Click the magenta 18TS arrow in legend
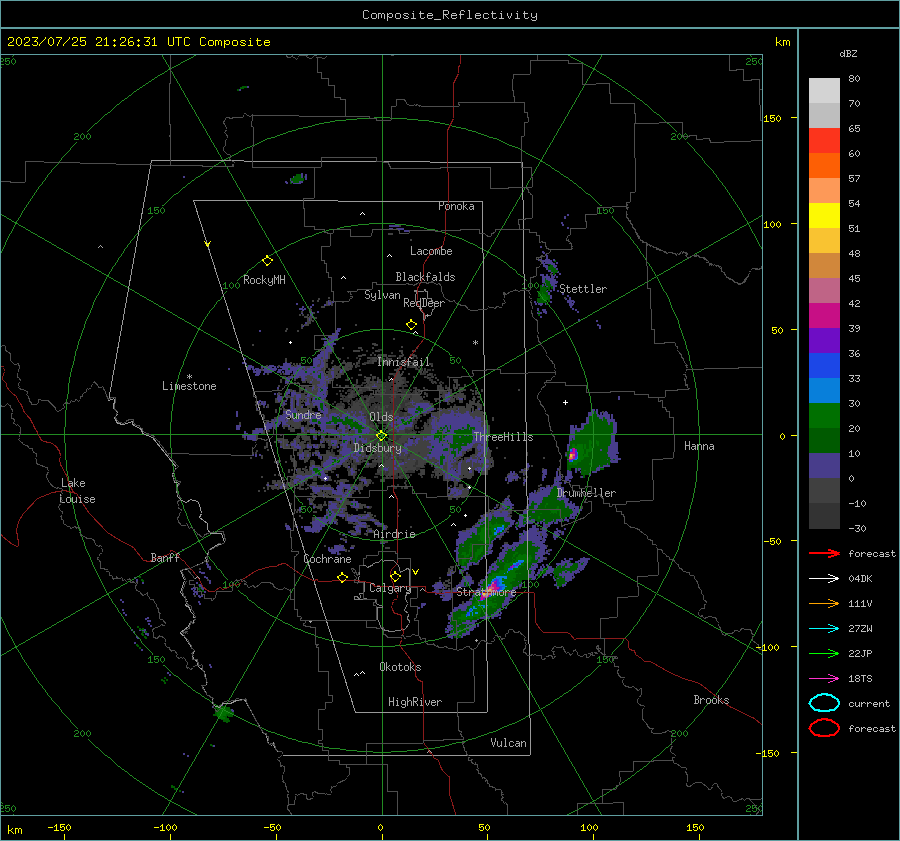The height and width of the screenshot is (841, 900). 824,679
